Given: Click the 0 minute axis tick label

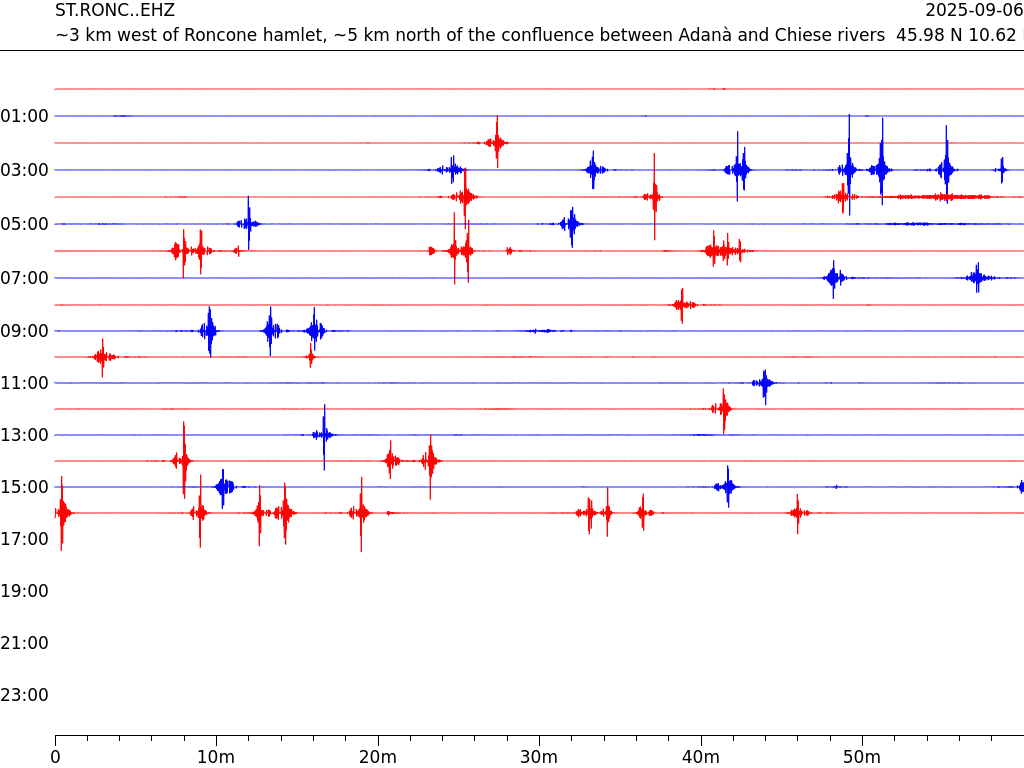Looking at the screenshot, I should click(x=56, y=758).
